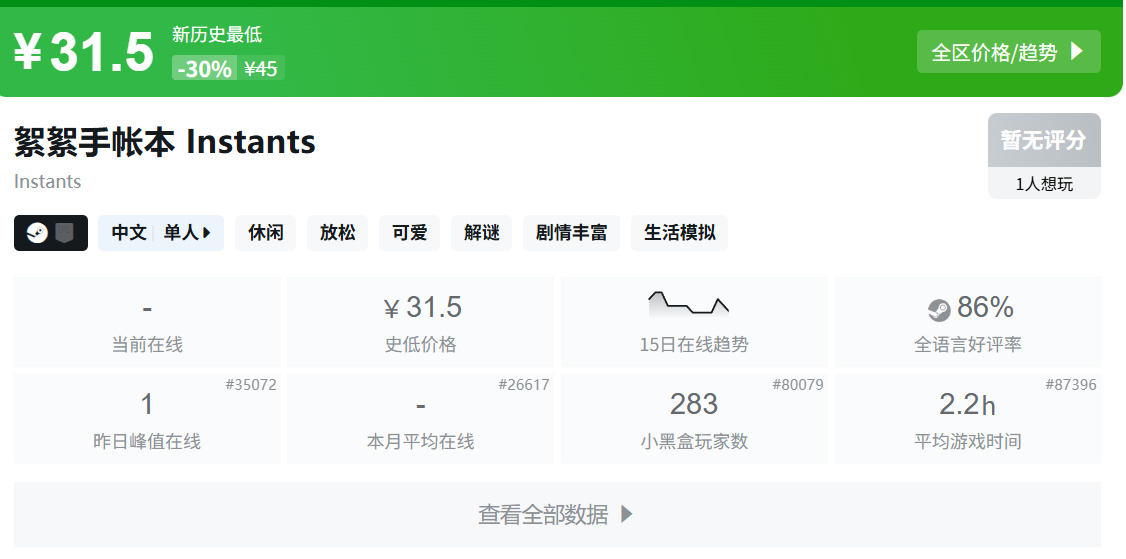Click the Steam icon beside 86%

coord(939,310)
